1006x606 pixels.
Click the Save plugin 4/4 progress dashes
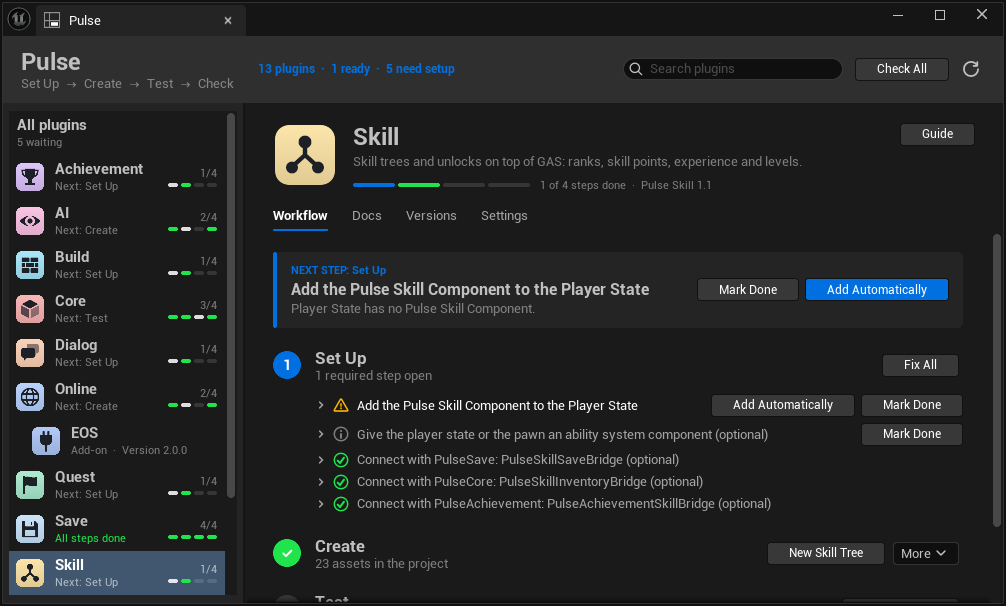pos(192,537)
